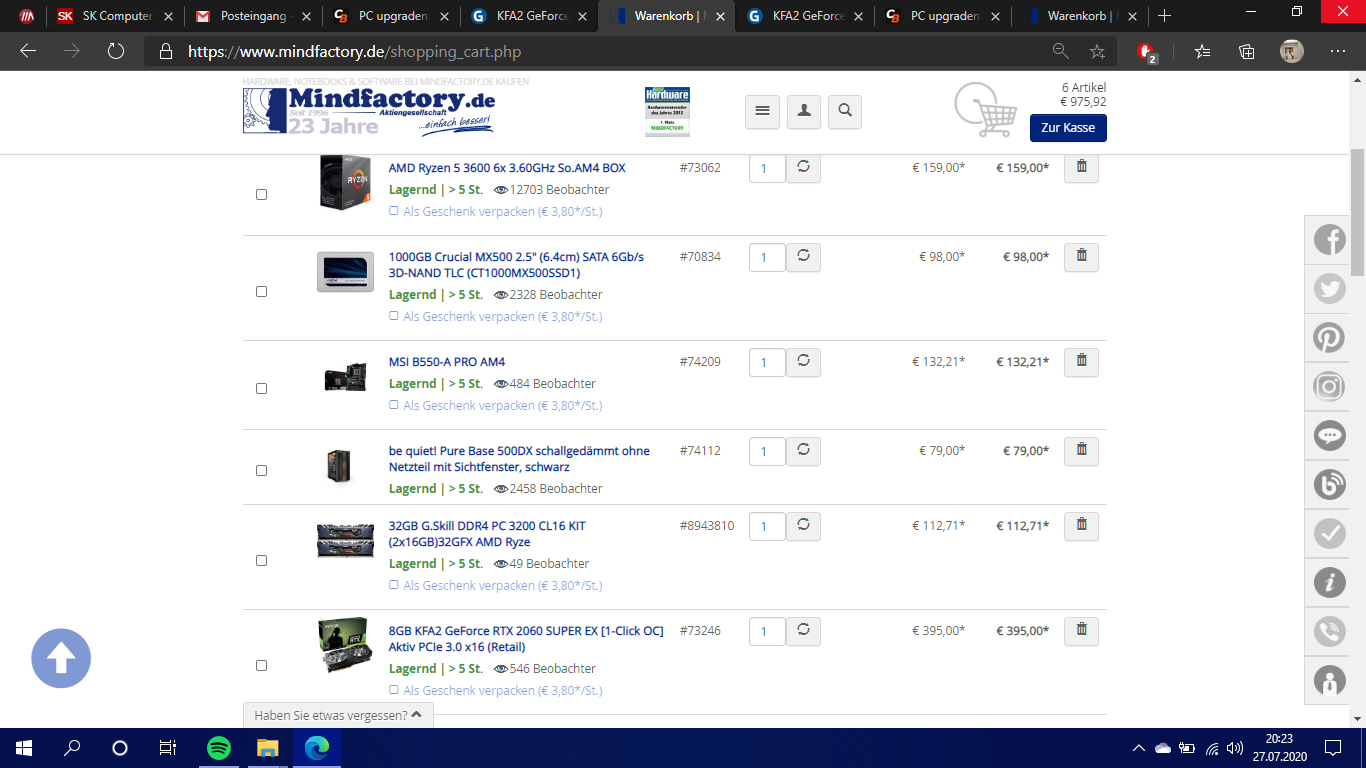Delete the AMD Ryzen 5 3600 item

tap(1081, 168)
